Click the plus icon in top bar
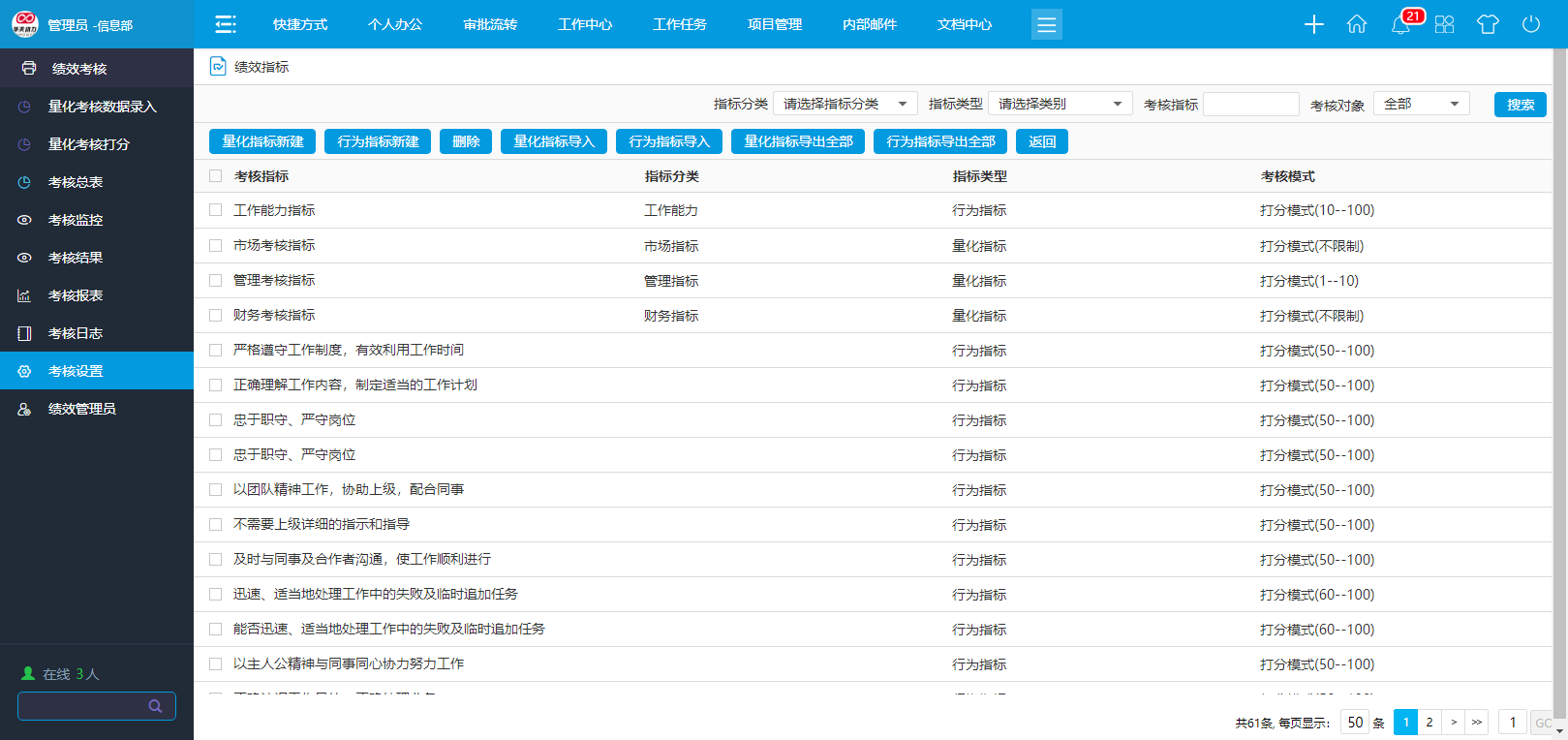The height and width of the screenshot is (740, 1568). tap(1313, 24)
